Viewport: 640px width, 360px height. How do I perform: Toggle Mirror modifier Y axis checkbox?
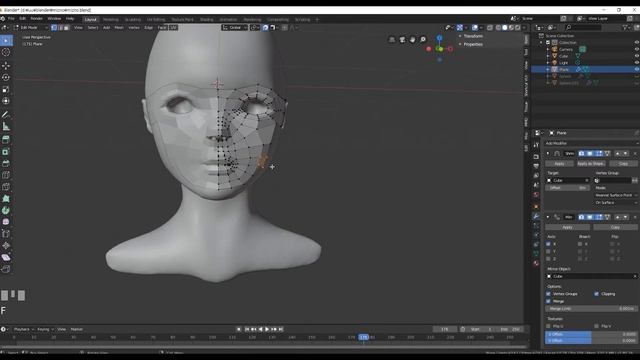[548, 251]
